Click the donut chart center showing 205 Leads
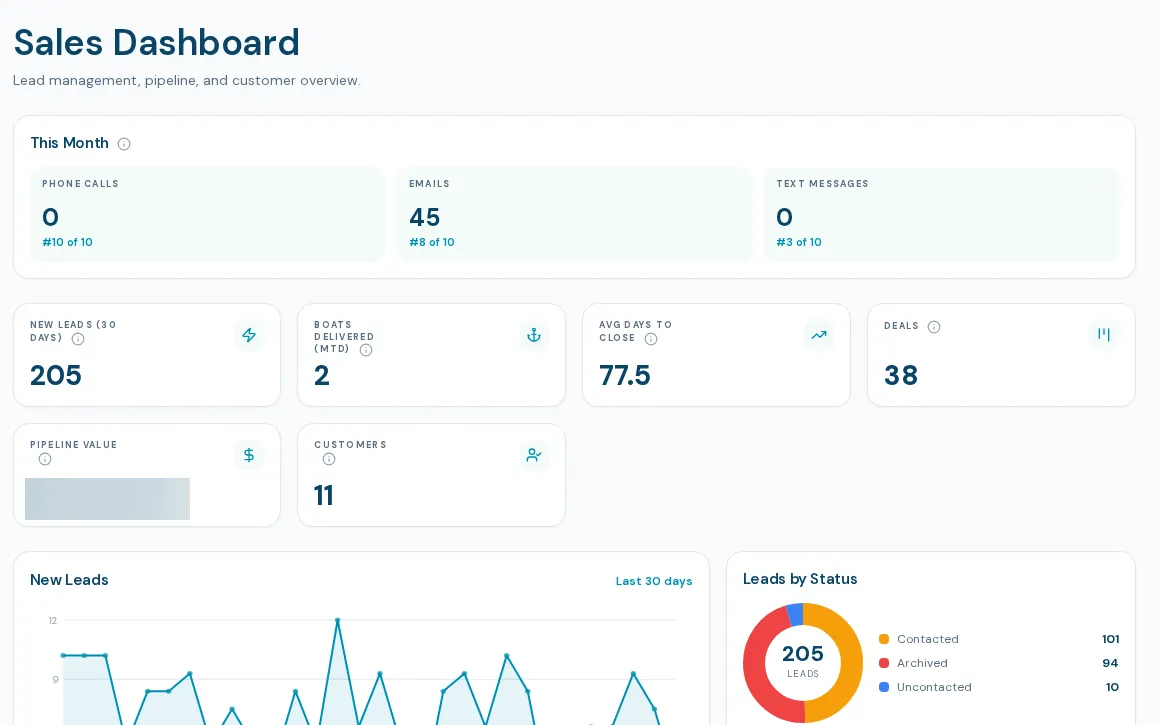Viewport: 1160px width, 725px height. click(803, 661)
